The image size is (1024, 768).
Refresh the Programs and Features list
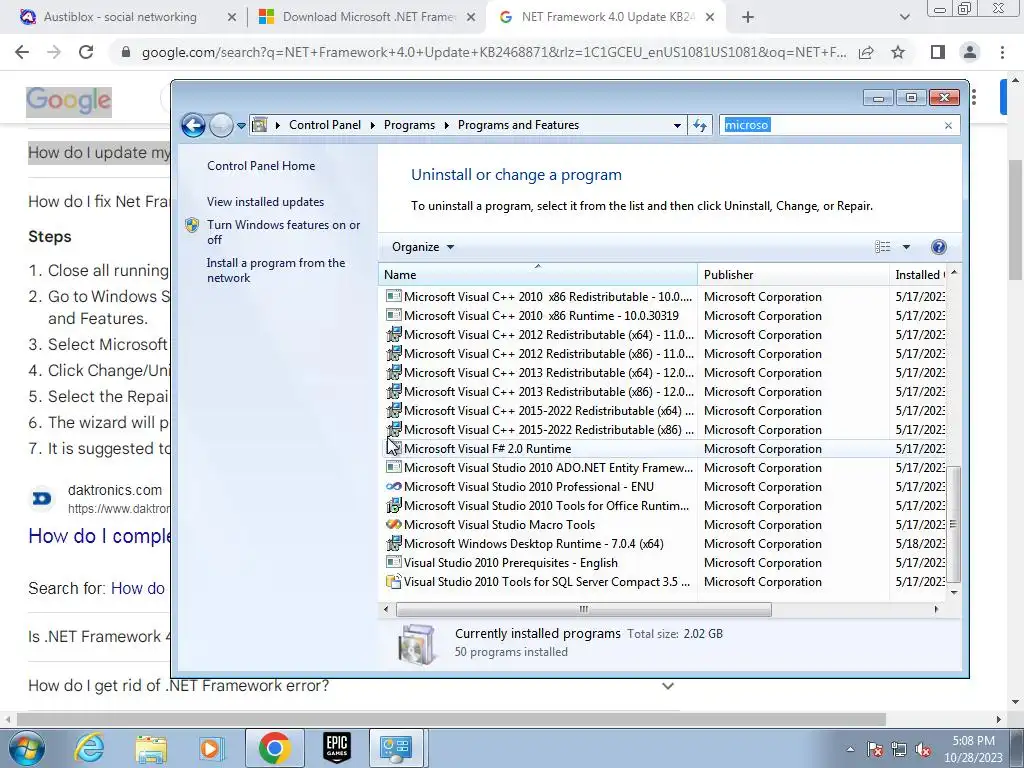click(x=699, y=125)
